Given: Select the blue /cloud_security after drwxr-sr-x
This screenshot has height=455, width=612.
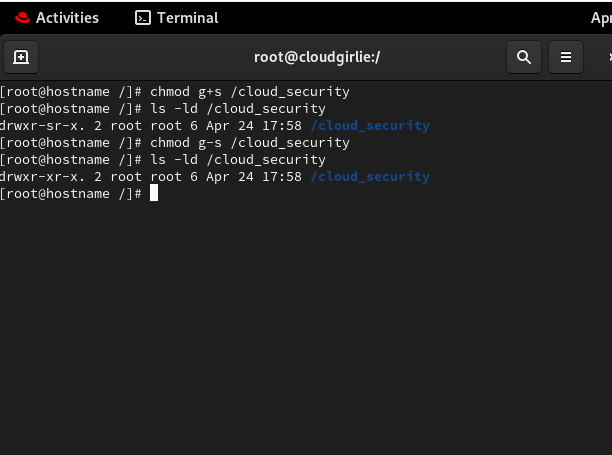Looking at the screenshot, I should [x=370, y=126].
